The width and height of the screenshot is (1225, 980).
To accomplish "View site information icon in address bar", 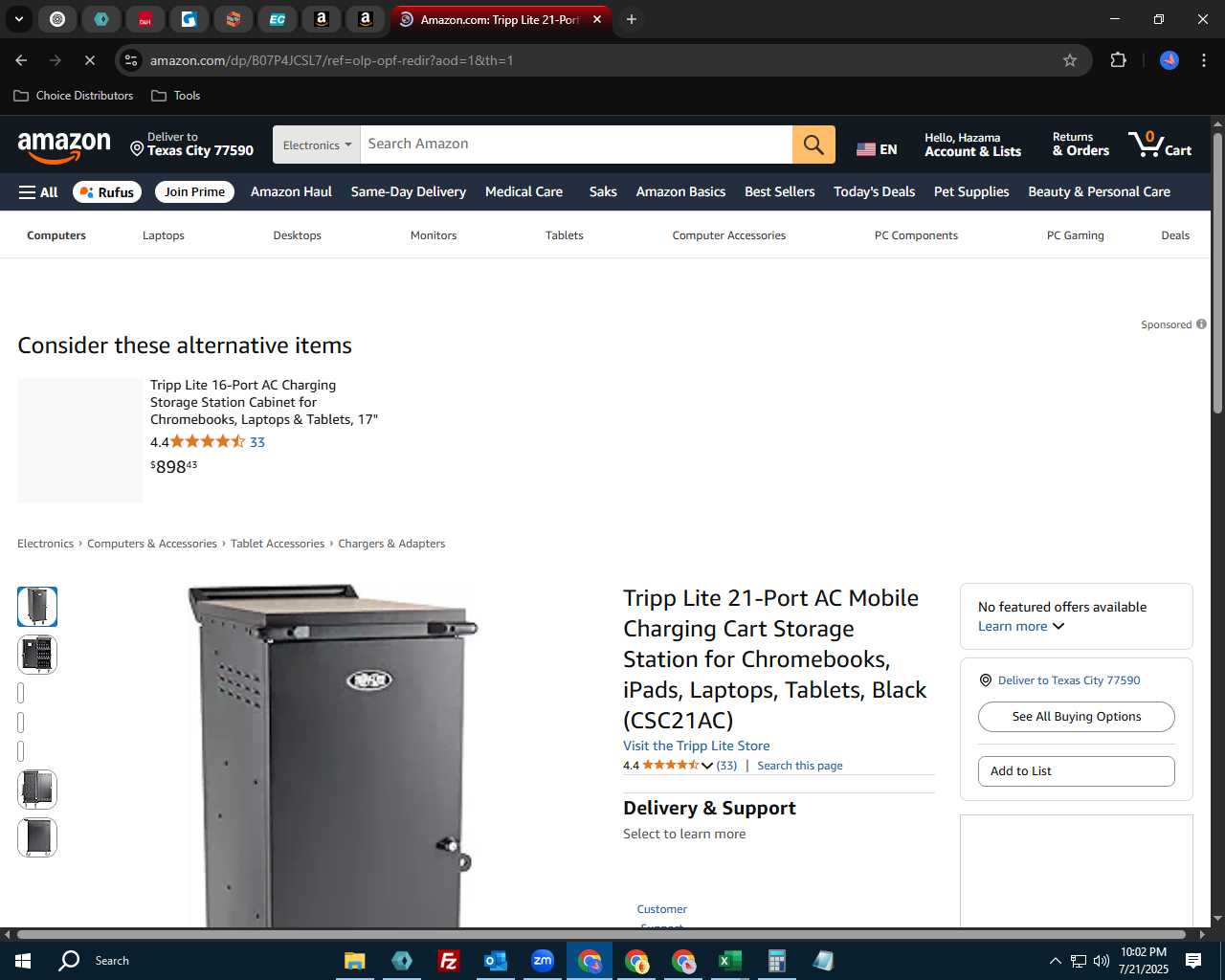I will point(132,60).
